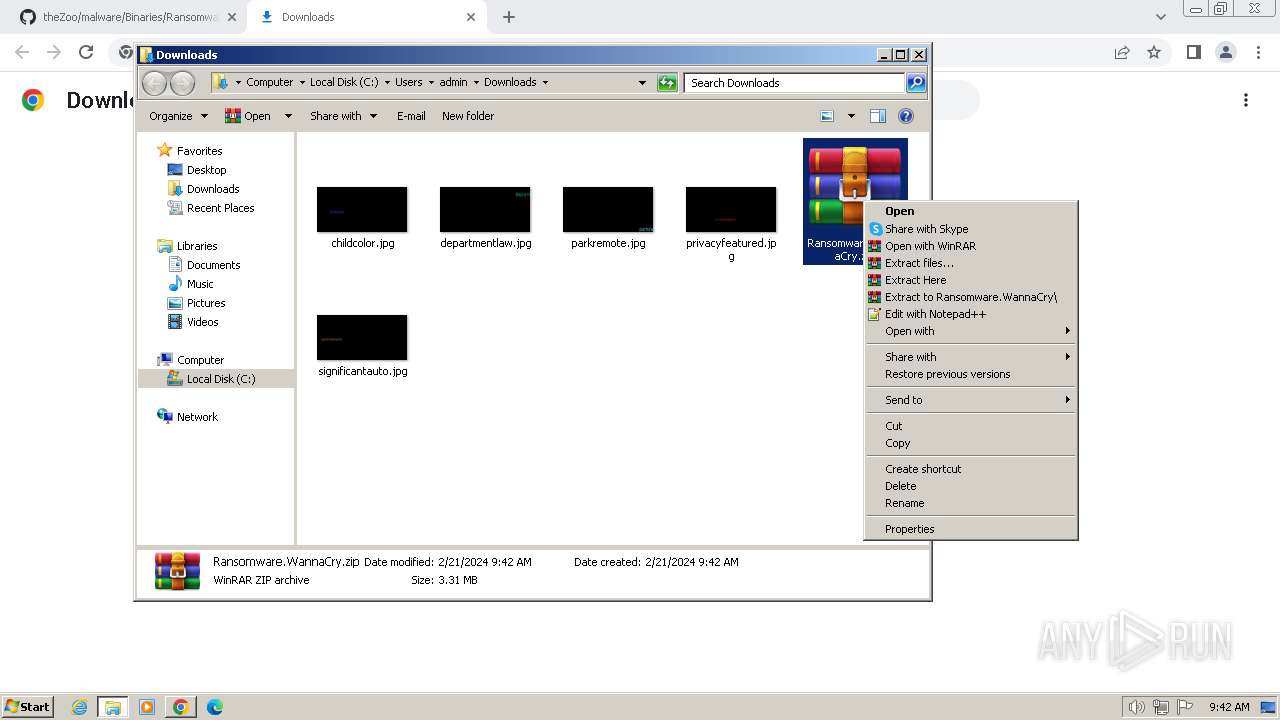Expand Open with submenu
The image size is (1280, 720).
971,331
